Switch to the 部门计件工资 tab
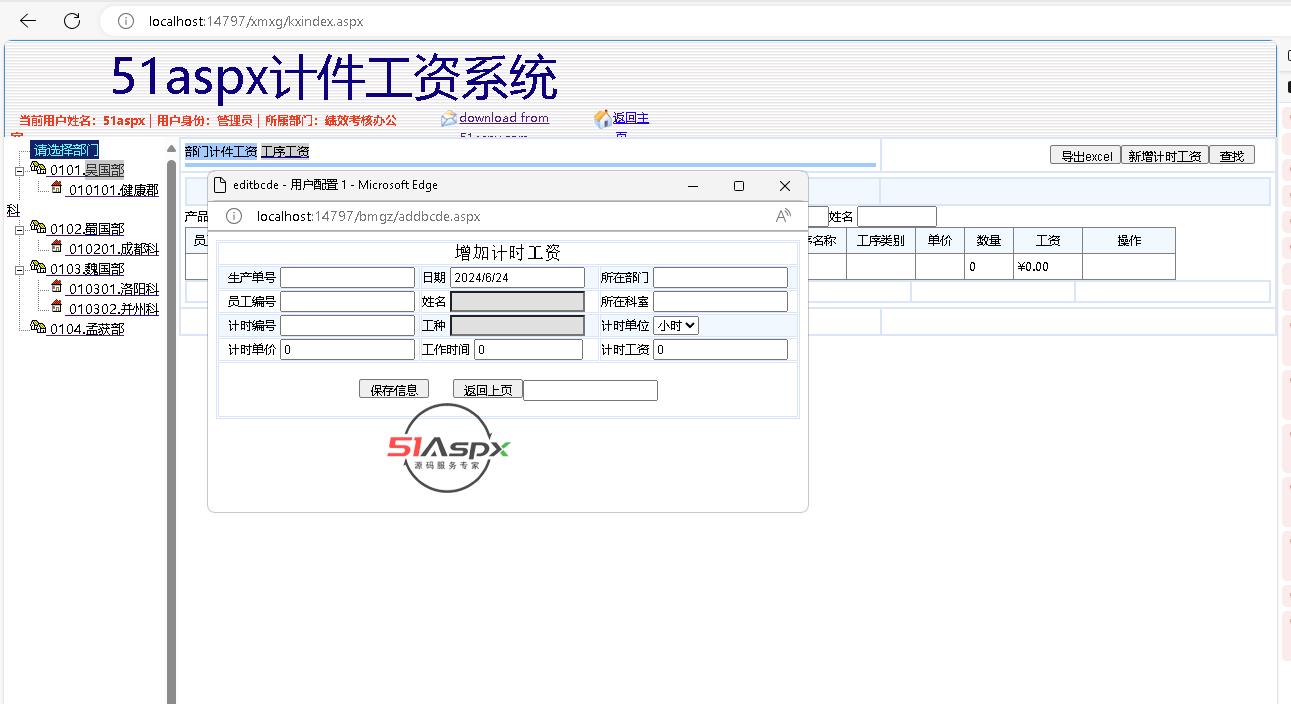 click(x=221, y=151)
